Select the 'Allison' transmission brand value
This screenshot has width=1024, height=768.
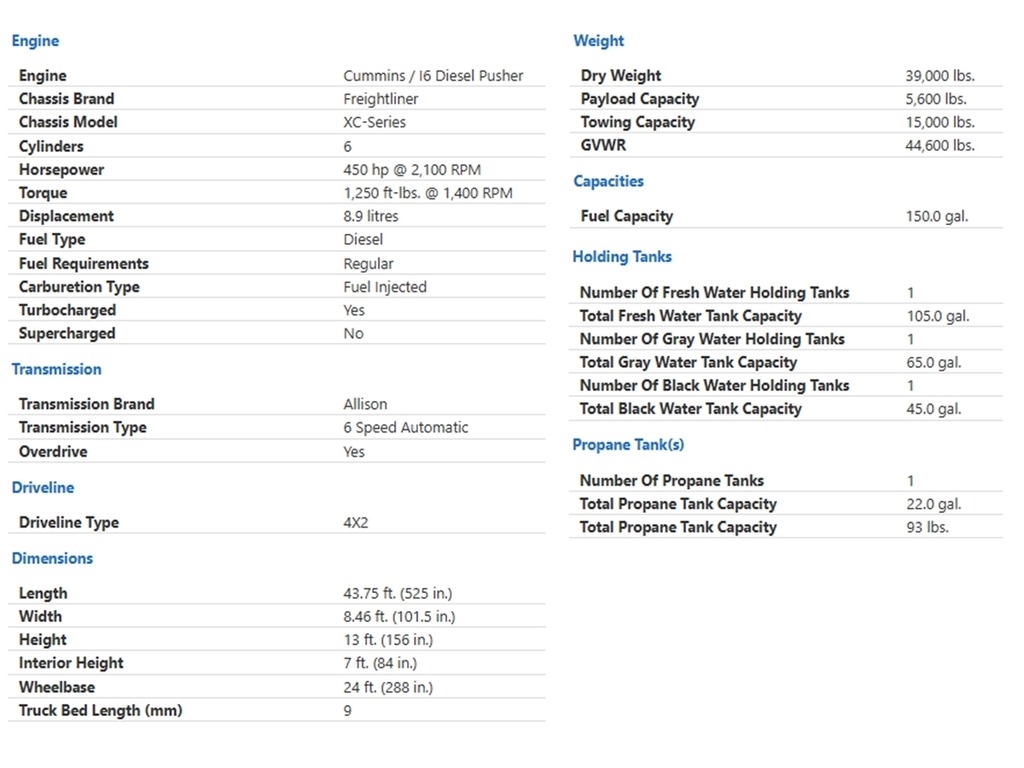365,404
